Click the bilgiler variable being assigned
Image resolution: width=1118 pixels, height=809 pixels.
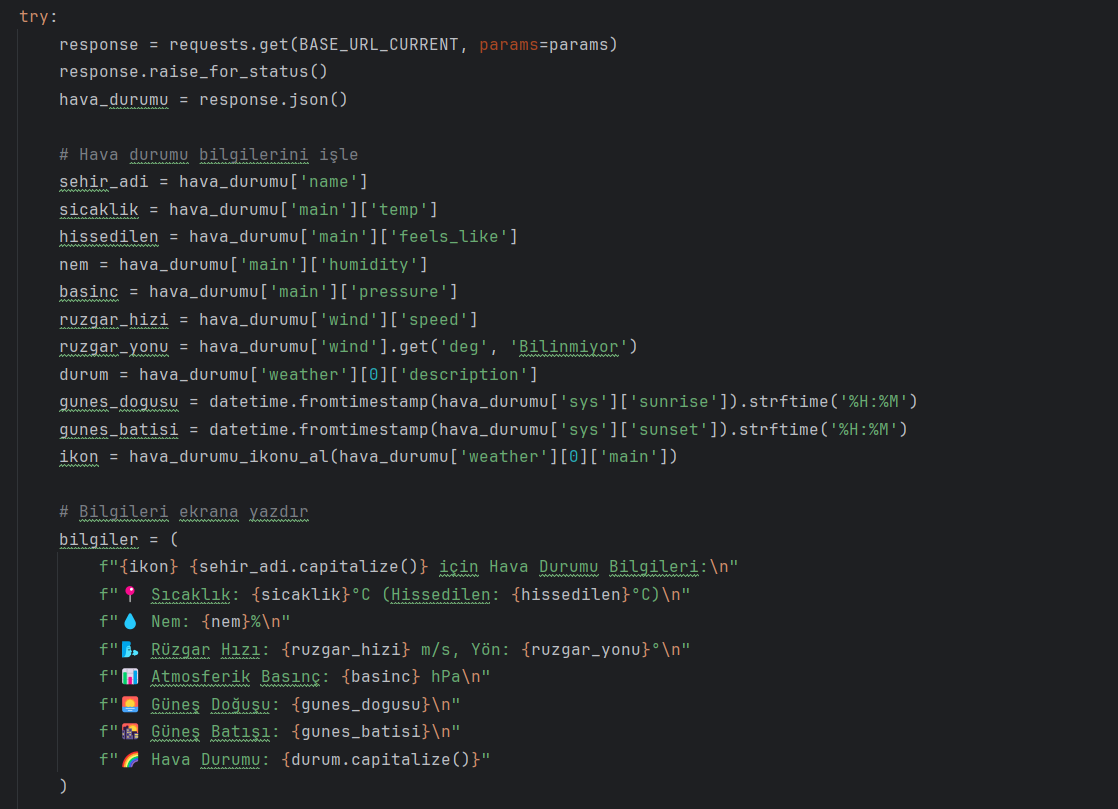[98, 540]
